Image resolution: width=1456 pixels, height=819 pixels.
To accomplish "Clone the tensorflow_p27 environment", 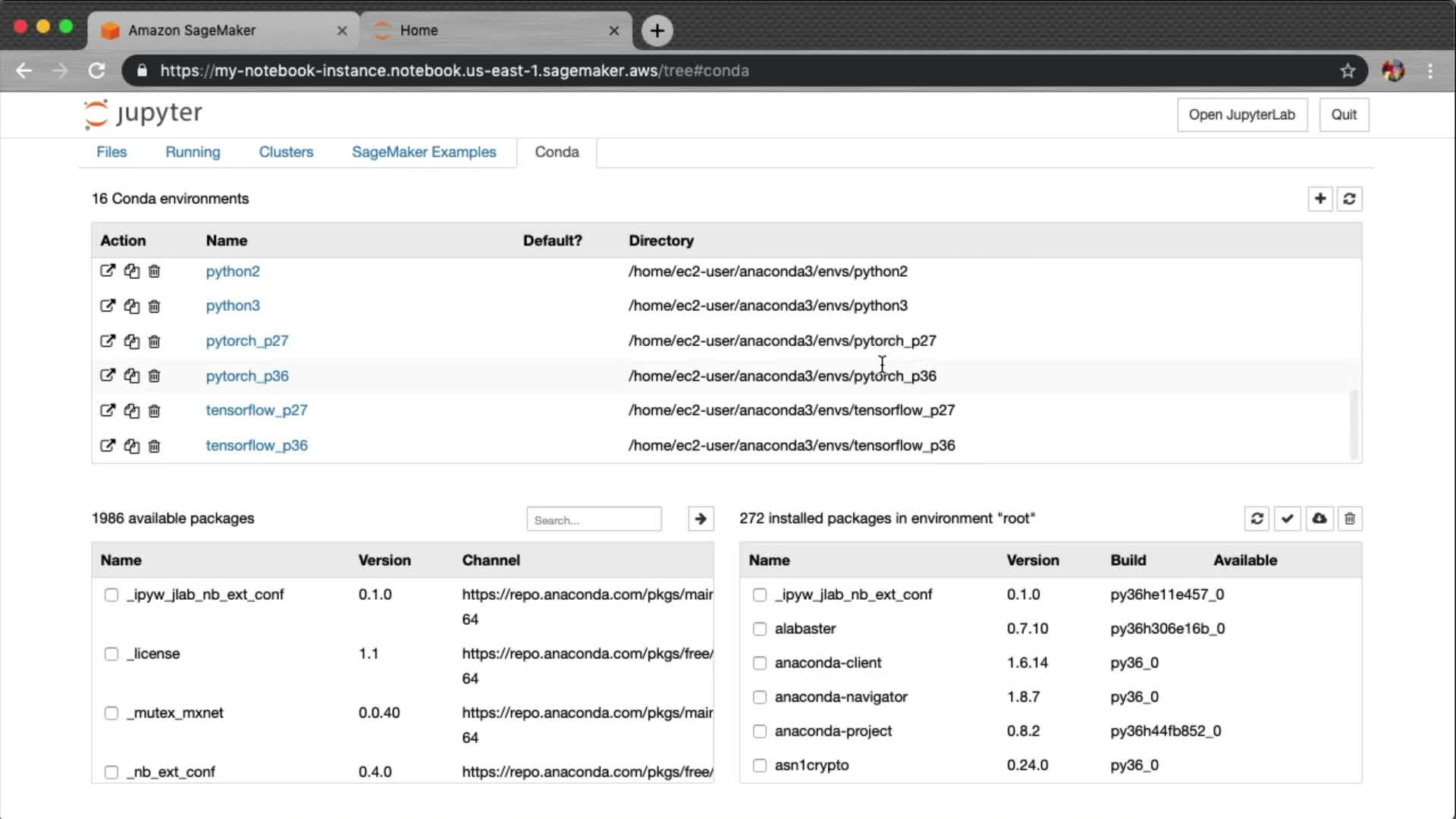I will [x=131, y=411].
